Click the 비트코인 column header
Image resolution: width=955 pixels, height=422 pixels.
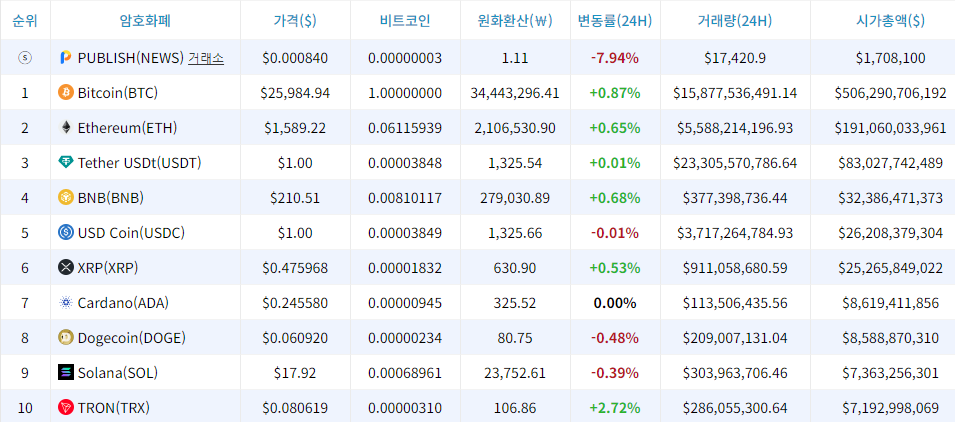click(405, 21)
